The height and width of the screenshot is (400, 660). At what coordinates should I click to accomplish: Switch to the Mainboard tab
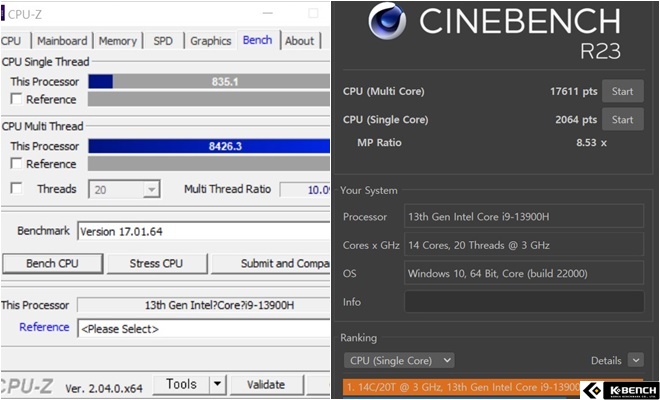point(62,41)
